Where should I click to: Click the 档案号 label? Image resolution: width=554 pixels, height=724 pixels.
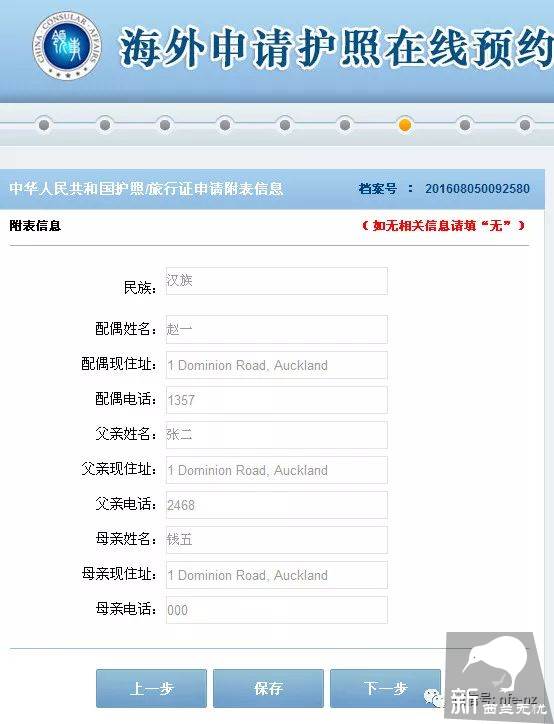(378, 188)
